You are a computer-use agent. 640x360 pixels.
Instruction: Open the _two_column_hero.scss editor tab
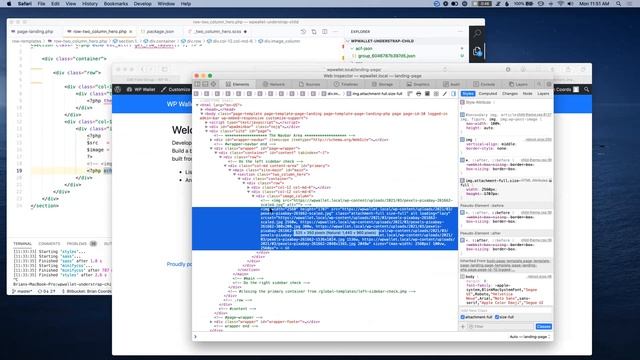tap(218, 31)
